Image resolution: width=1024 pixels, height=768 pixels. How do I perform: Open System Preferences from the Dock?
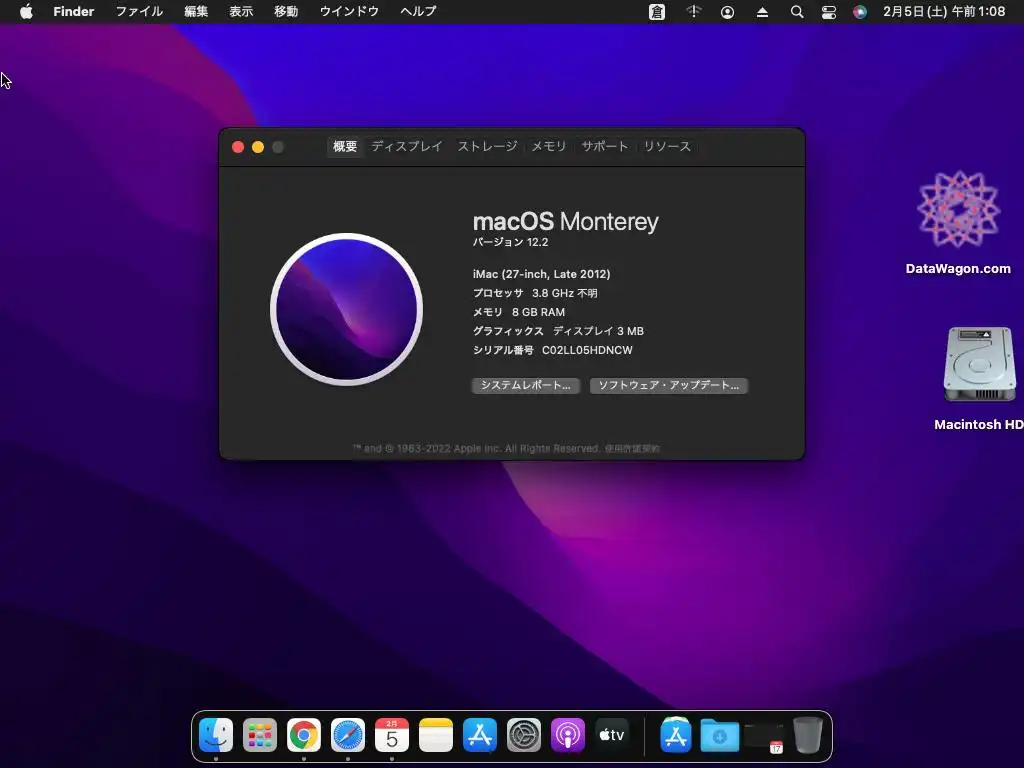[x=524, y=735]
